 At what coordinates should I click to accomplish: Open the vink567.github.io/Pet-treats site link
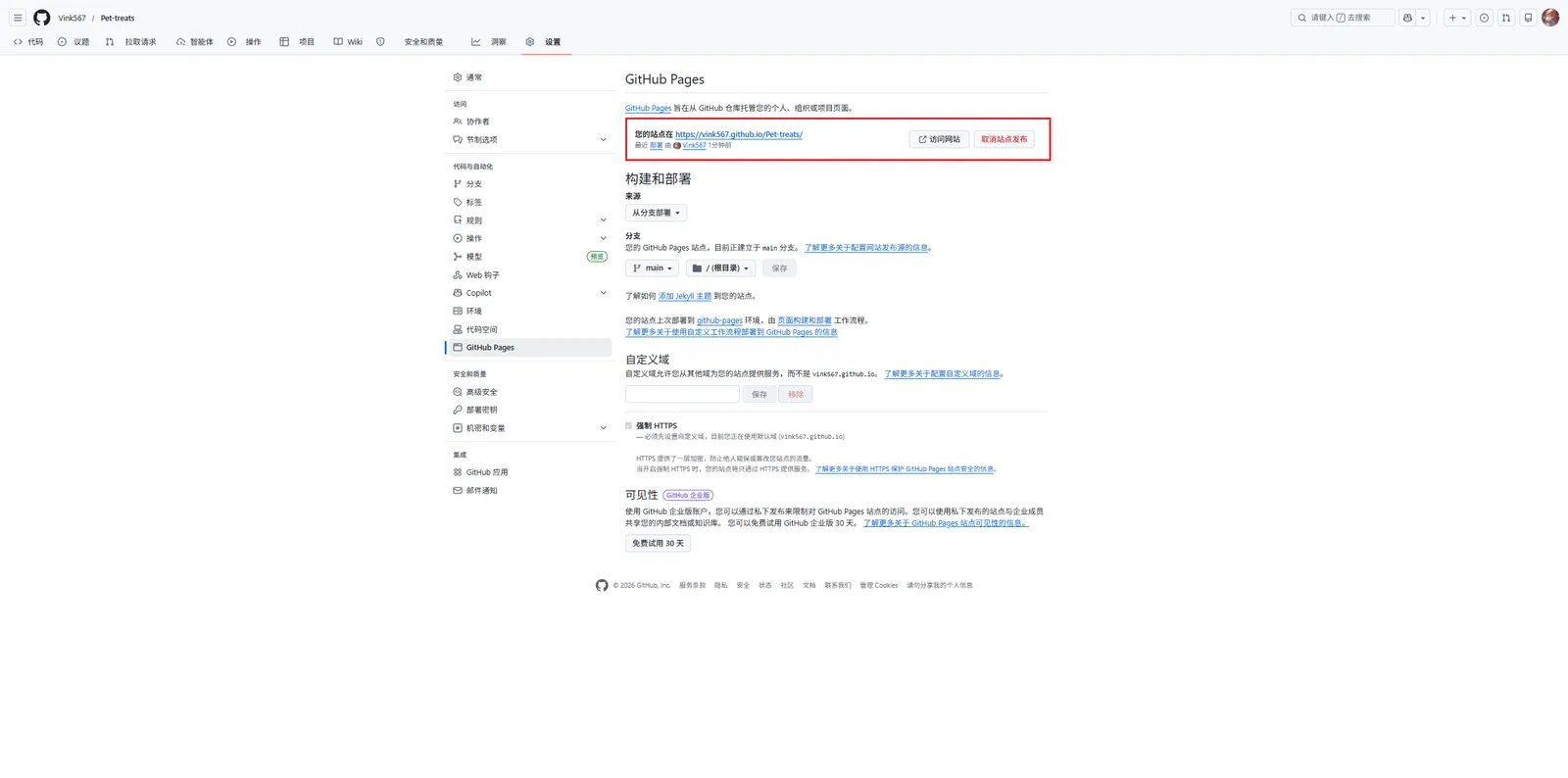[739, 134]
